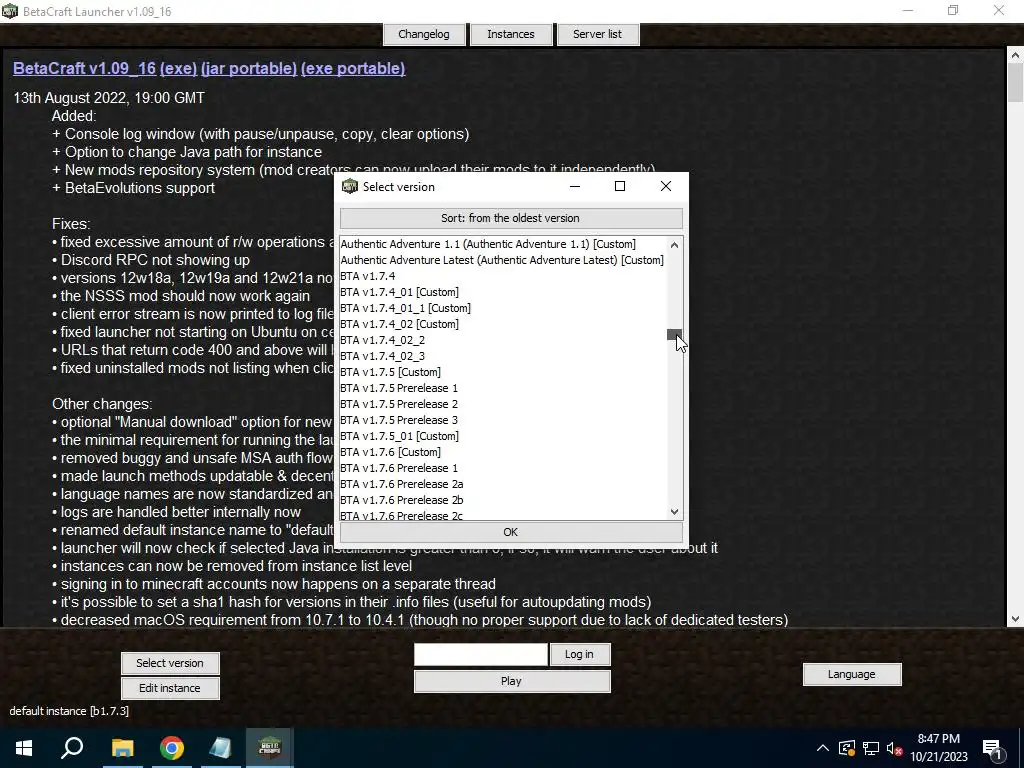This screenshot has width=1024, height=768.
Task: Open the (exe) download link
Action: pyautogui.click(x=178, y=68)
